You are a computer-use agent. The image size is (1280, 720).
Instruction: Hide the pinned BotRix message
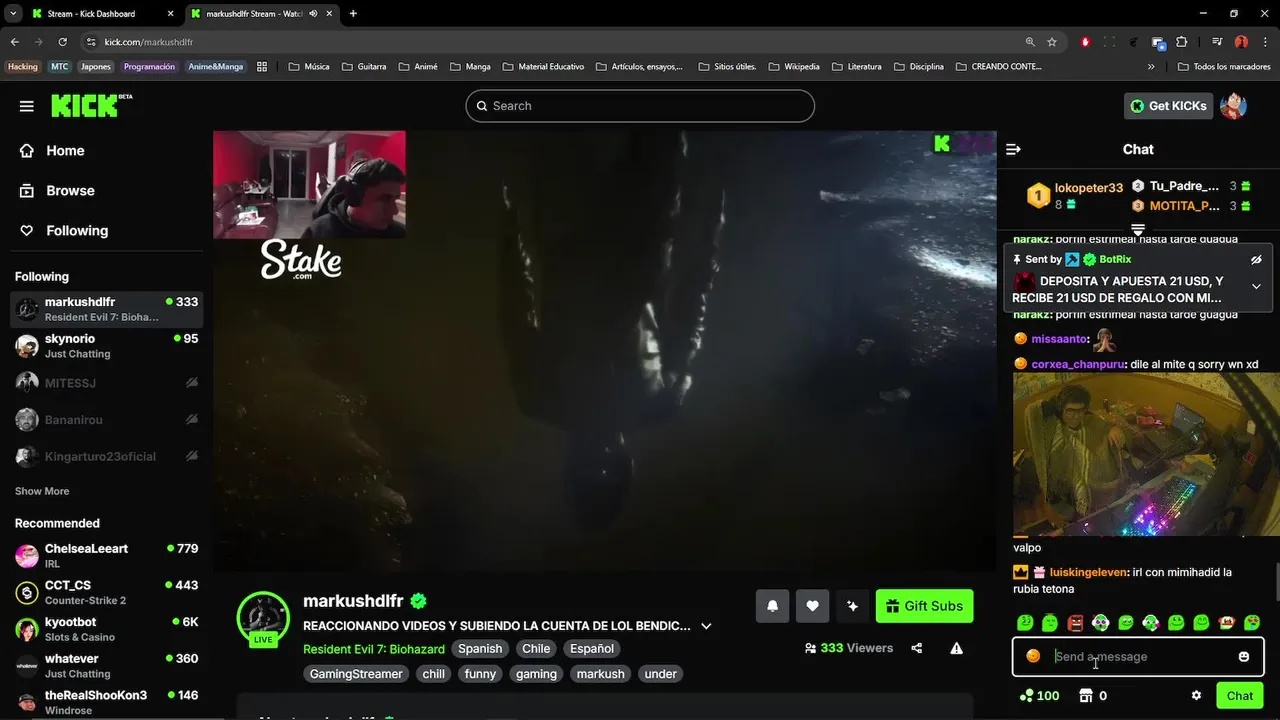1256,260
